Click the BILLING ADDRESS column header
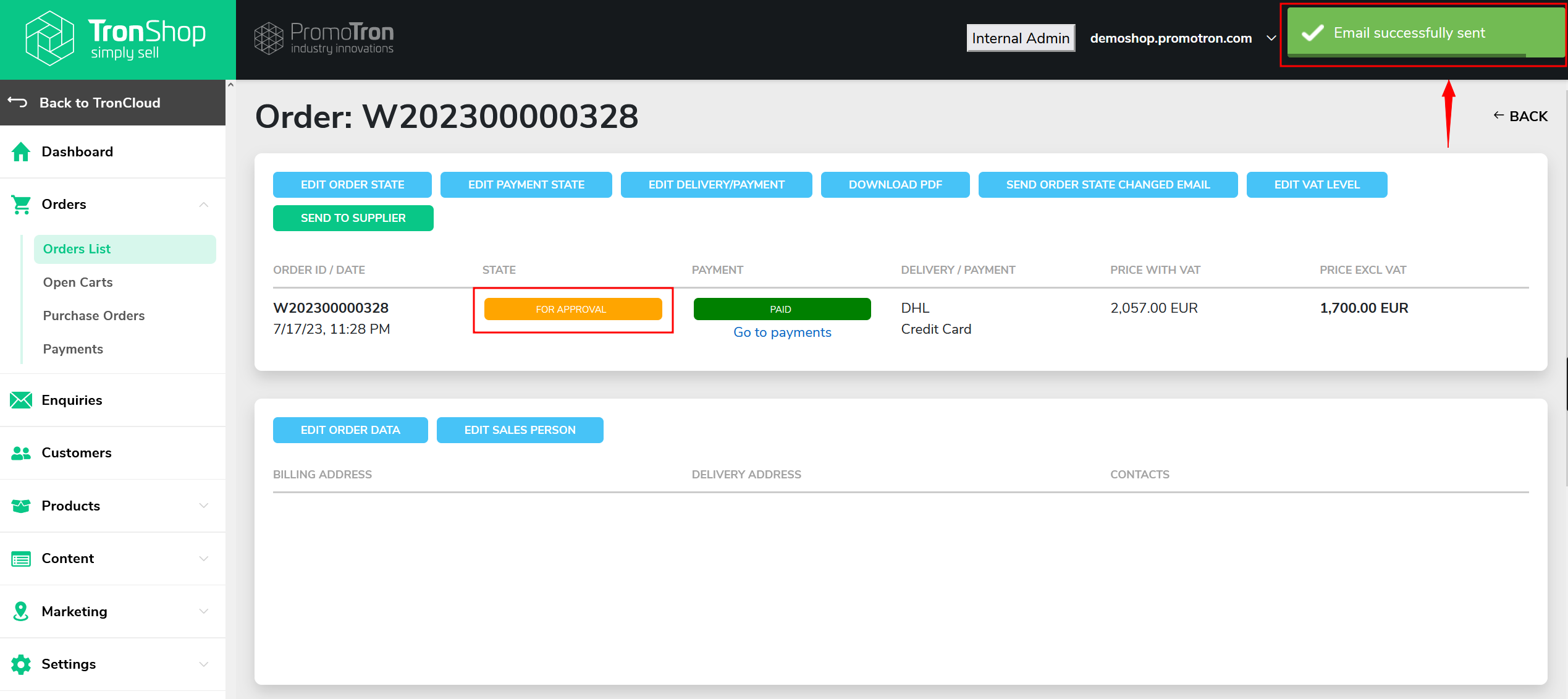The width and height of the screenshot is (1568, 699). (322, 475)
